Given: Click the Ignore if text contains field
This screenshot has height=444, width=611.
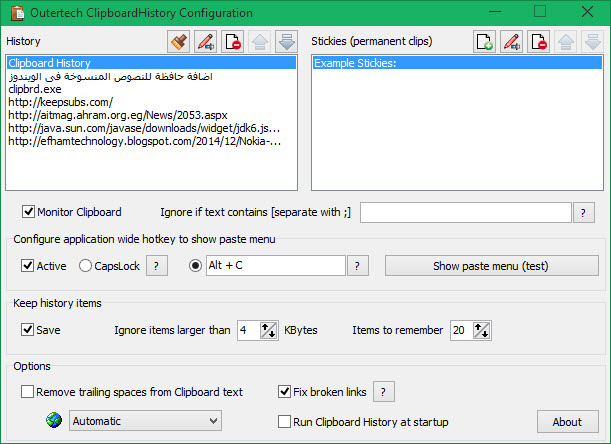Looking at the screenshot, I should pyautogui.click(x=466, y=213).
